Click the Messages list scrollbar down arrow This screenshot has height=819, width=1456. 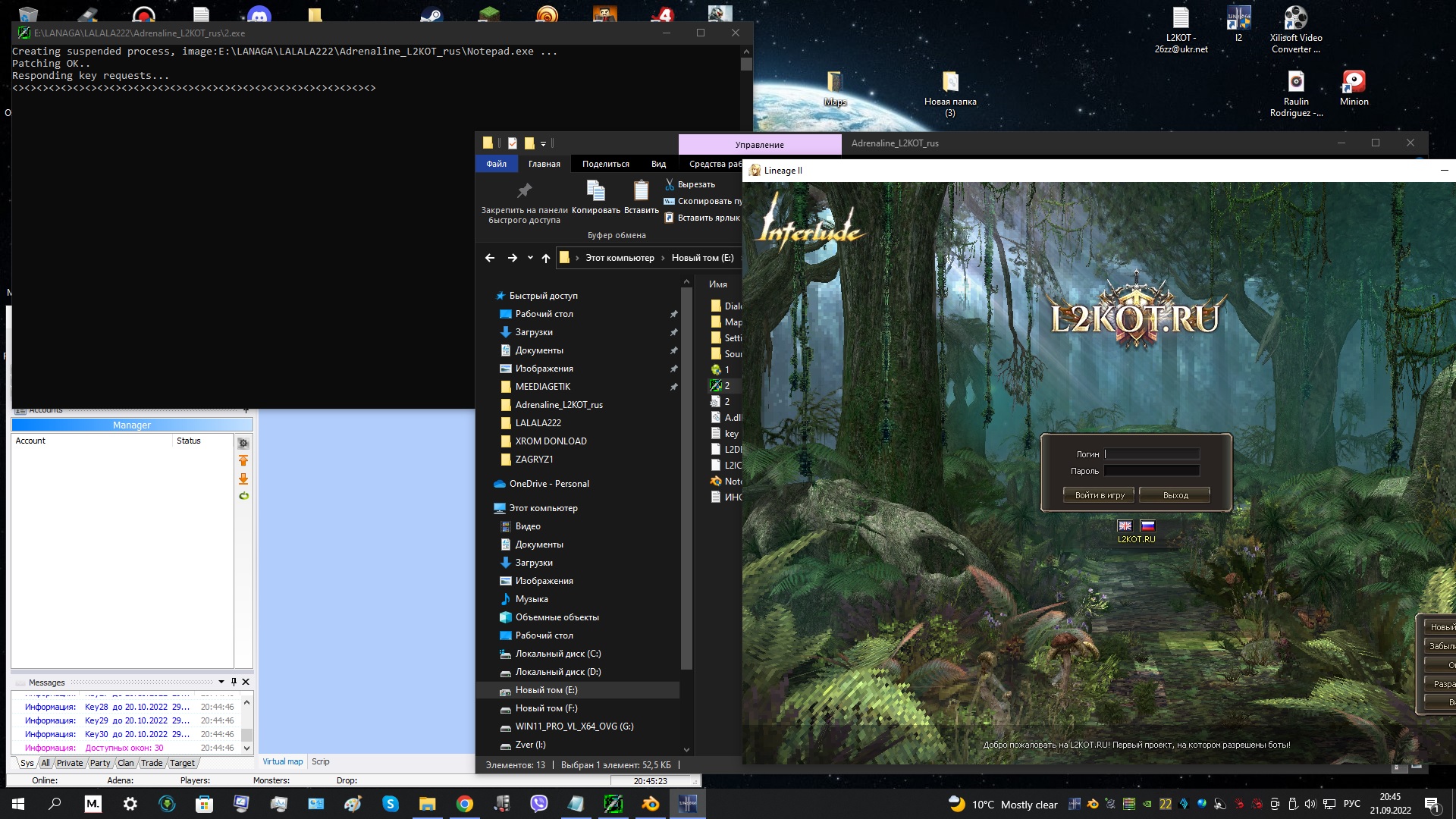tap(246, 748)
